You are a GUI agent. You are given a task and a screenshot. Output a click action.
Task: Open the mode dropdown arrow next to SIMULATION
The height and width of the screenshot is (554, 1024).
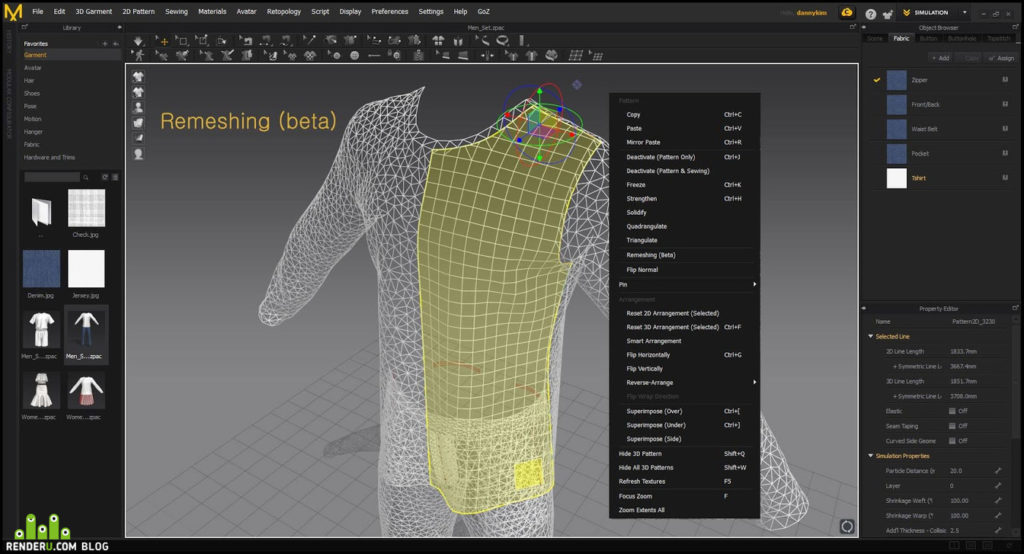tap(965, 12)
